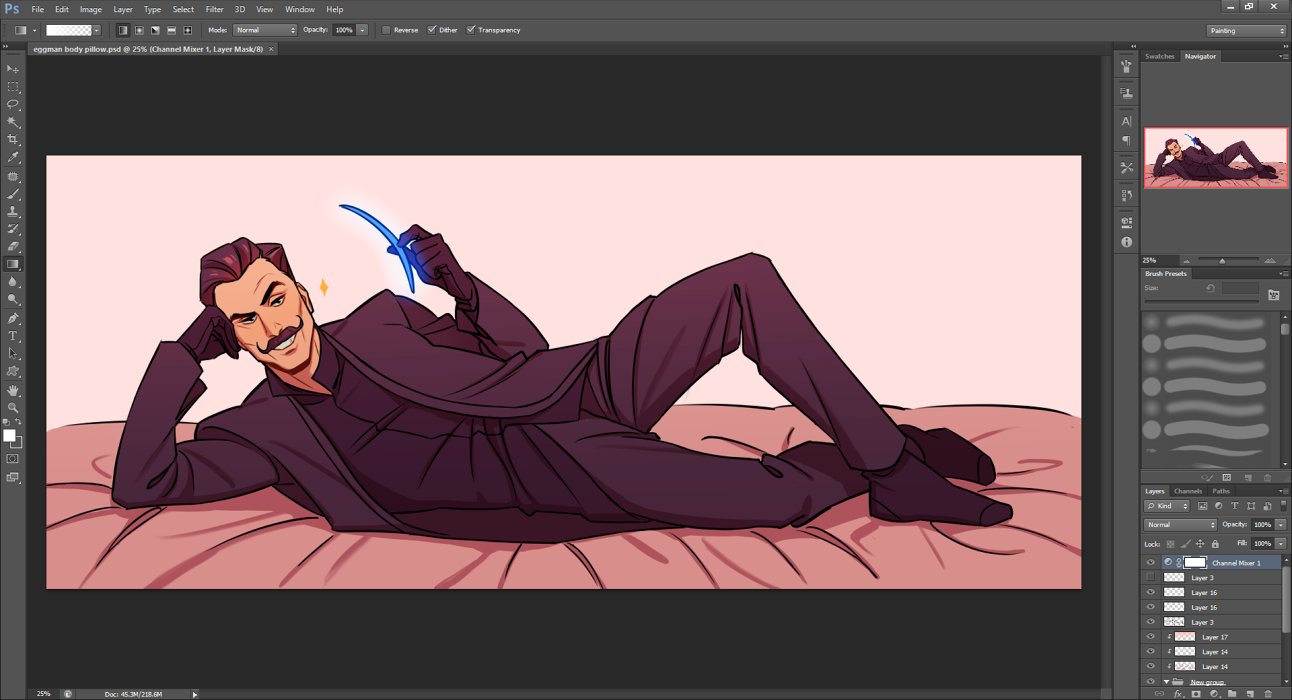Open the Gradient tool preset picker arrow

tap(35, 30)
